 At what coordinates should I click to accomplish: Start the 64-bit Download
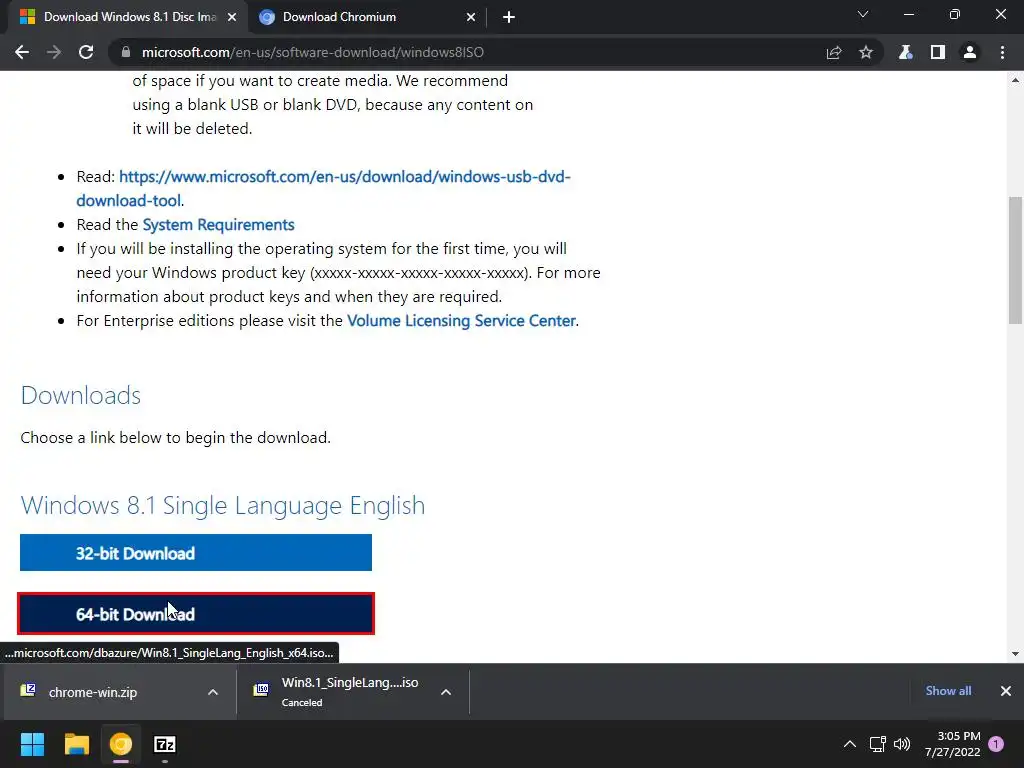[196, 613]
